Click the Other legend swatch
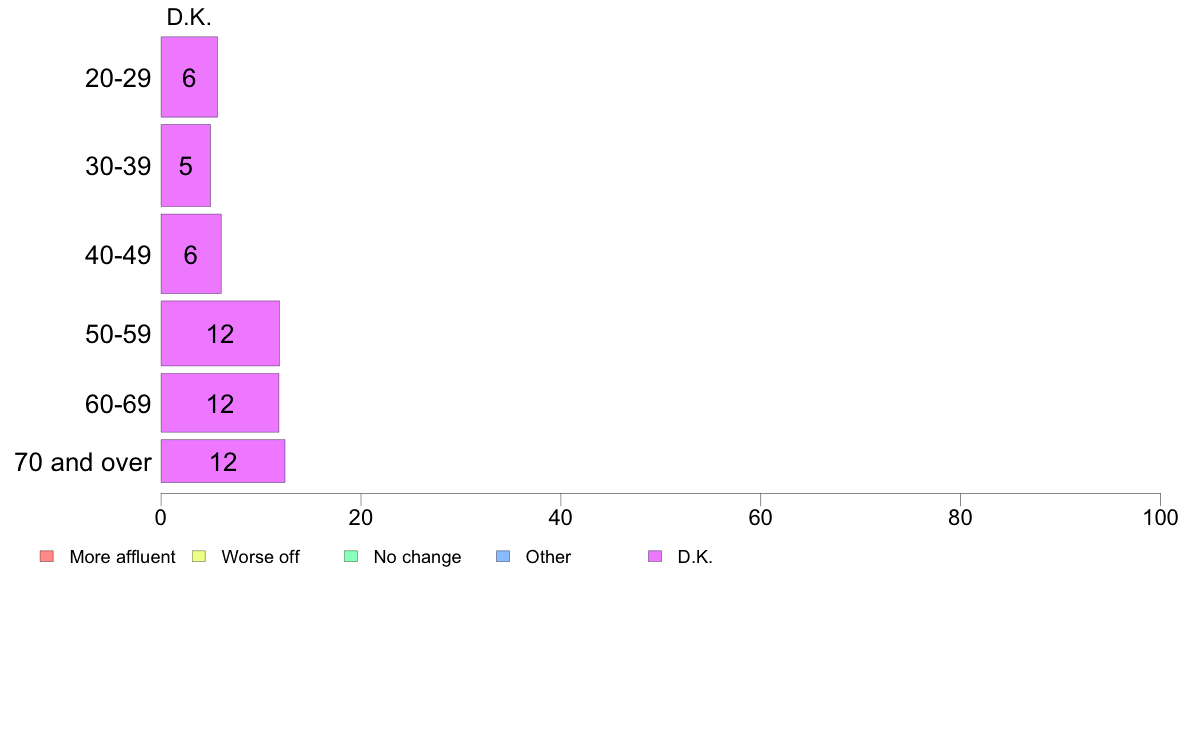 pos(503,556)
